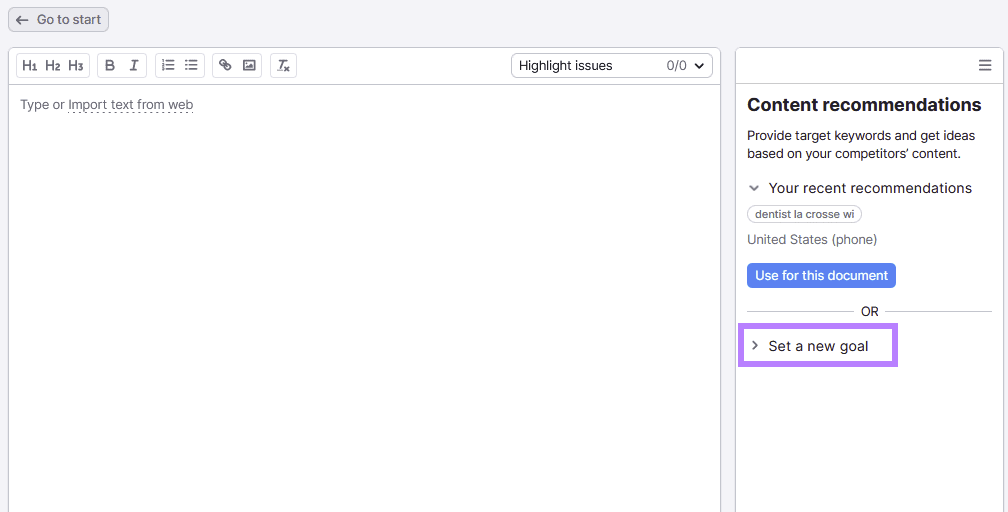1008x512 pixels.
Task: Apply Heading 2 formatting
Action: pyautogui.click(x=53, y=66)
